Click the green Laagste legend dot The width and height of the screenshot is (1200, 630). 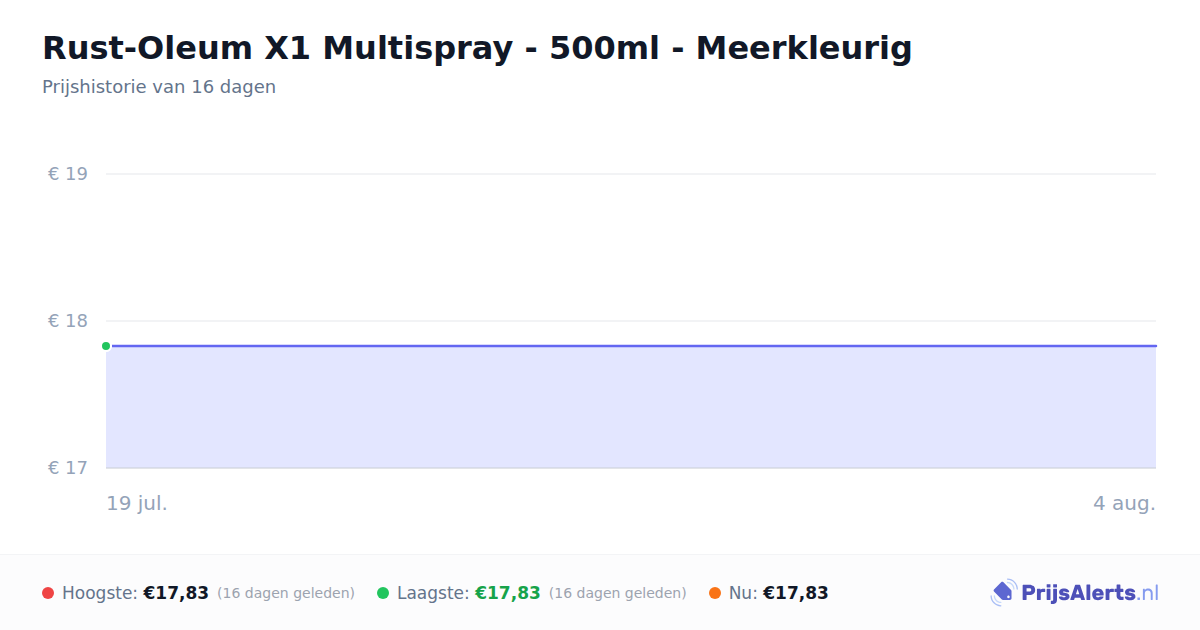coord(383,593)
